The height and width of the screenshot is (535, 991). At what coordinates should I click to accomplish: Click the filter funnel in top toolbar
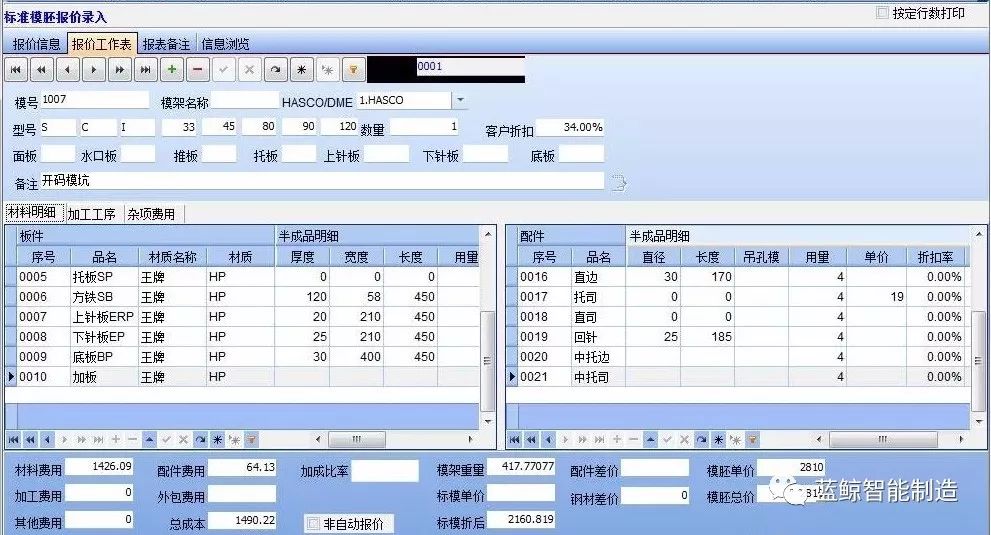(x=353, y=69)
